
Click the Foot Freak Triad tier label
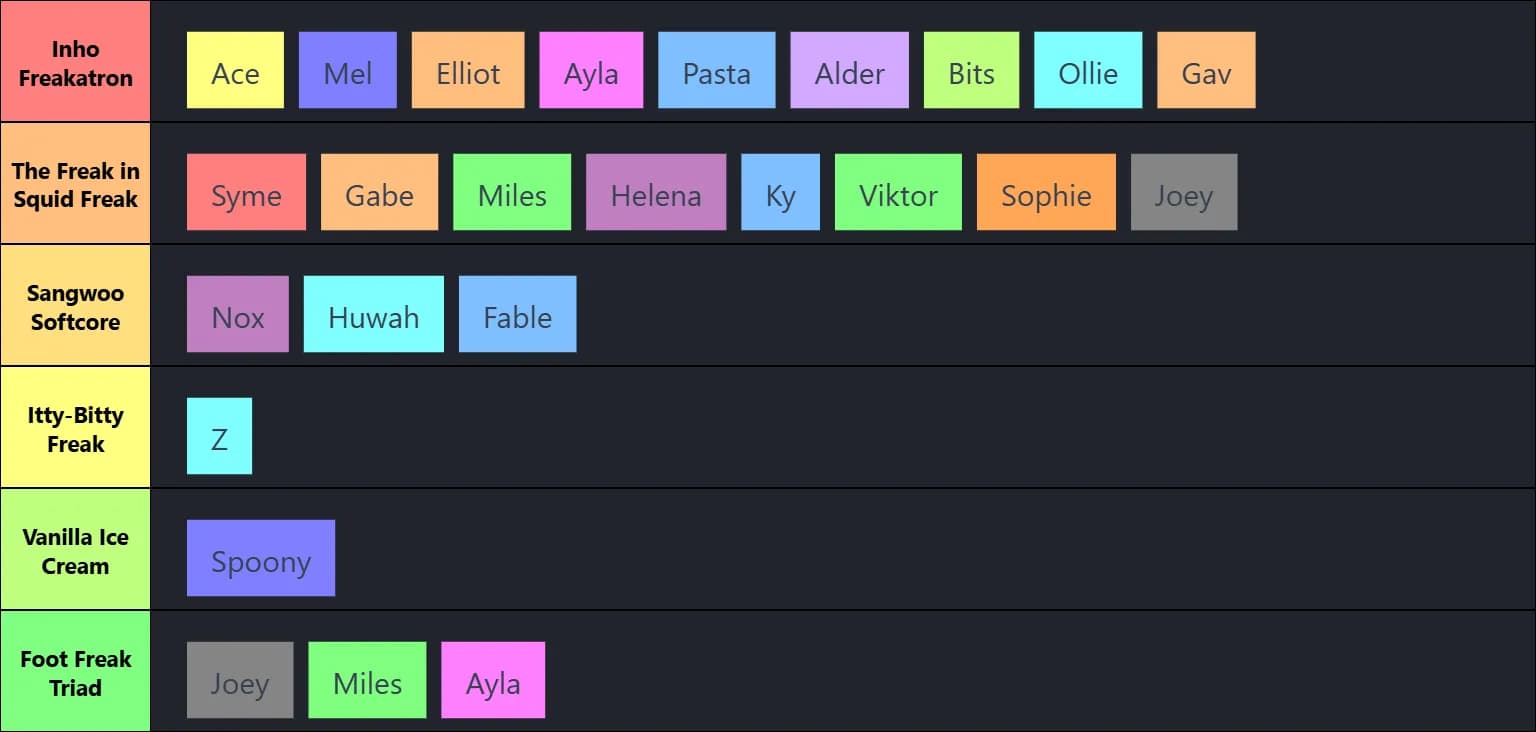point(75,672)
